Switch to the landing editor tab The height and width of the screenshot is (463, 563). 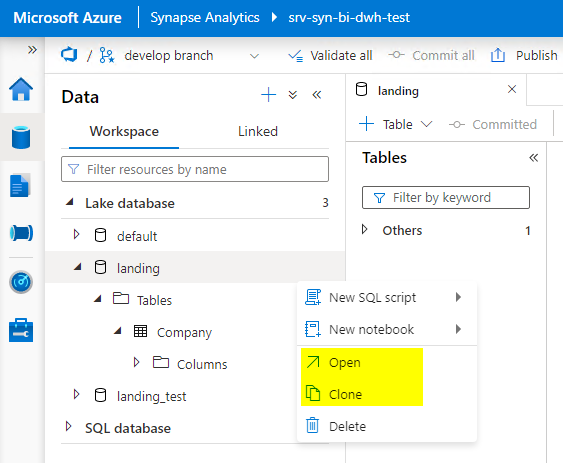tap(398, 91)
